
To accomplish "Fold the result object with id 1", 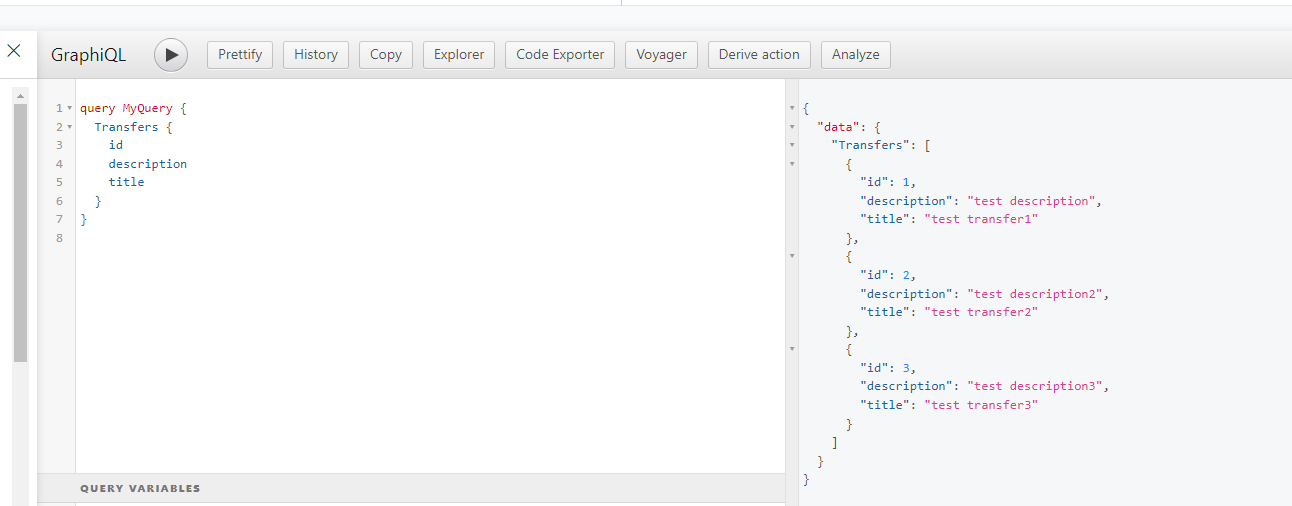I will pos(792,163).
